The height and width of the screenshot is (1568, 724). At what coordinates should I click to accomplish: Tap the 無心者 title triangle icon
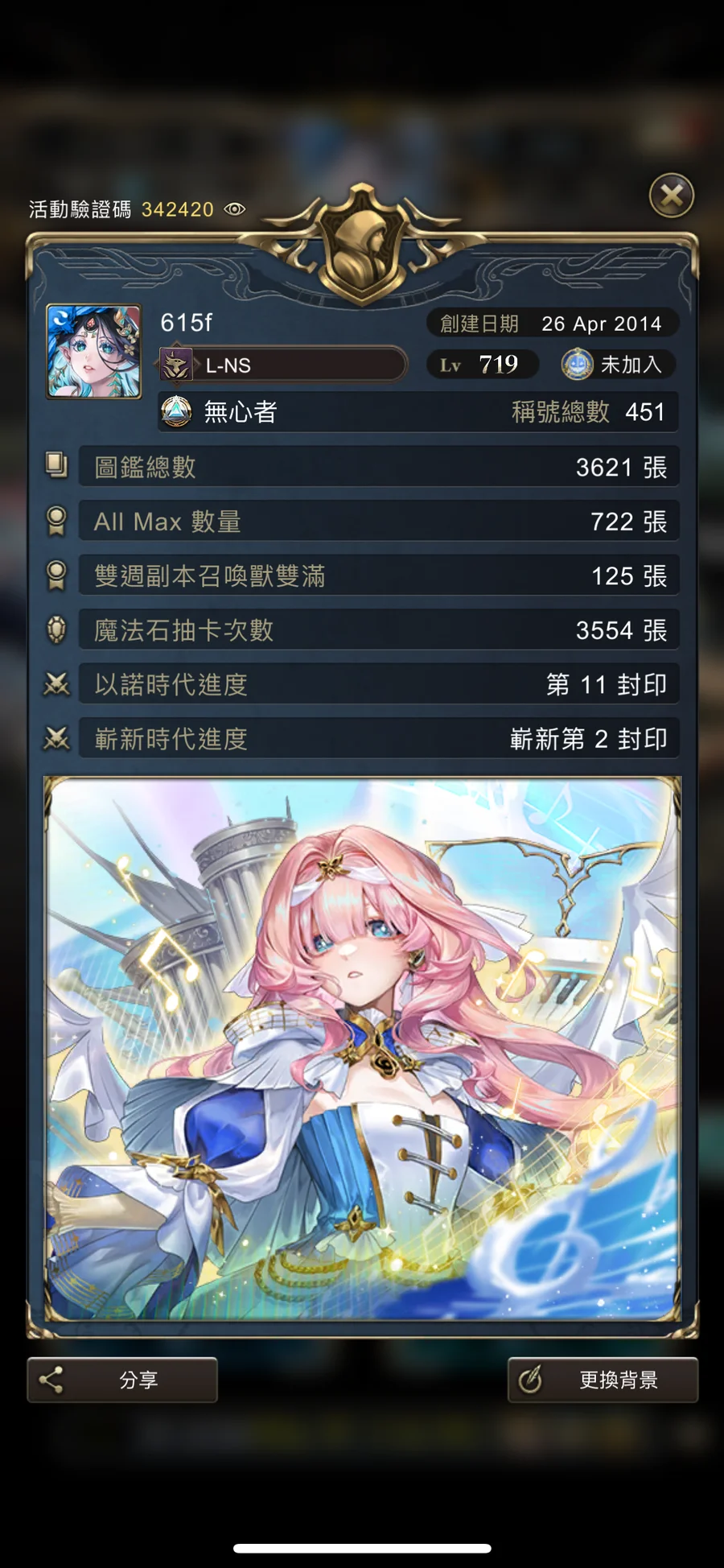[x=177, y=412]
